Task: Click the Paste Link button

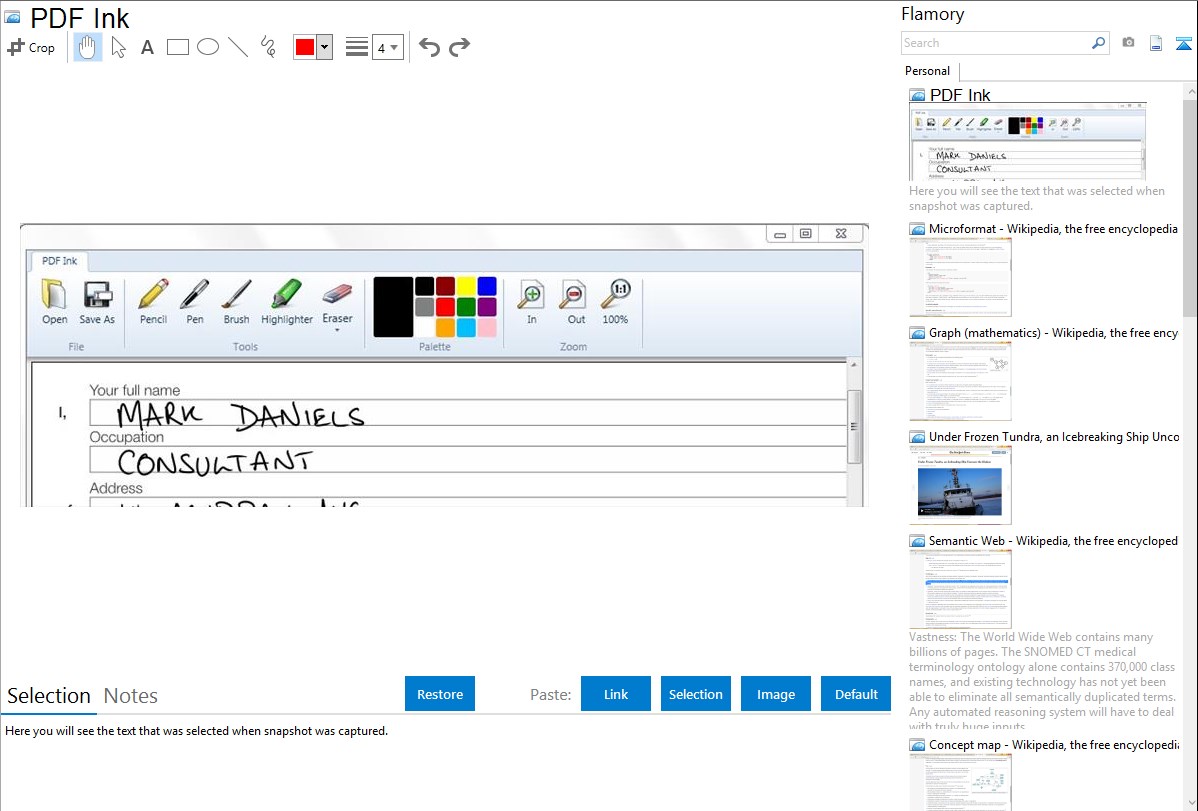Action: tap(616, 694)
